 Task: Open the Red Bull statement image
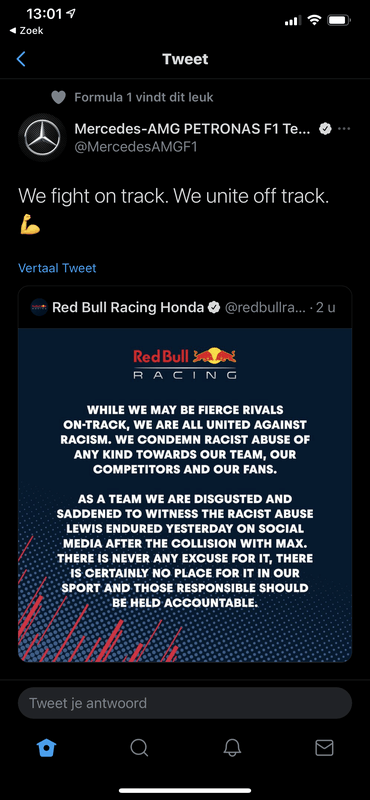(x=185, y=495)
